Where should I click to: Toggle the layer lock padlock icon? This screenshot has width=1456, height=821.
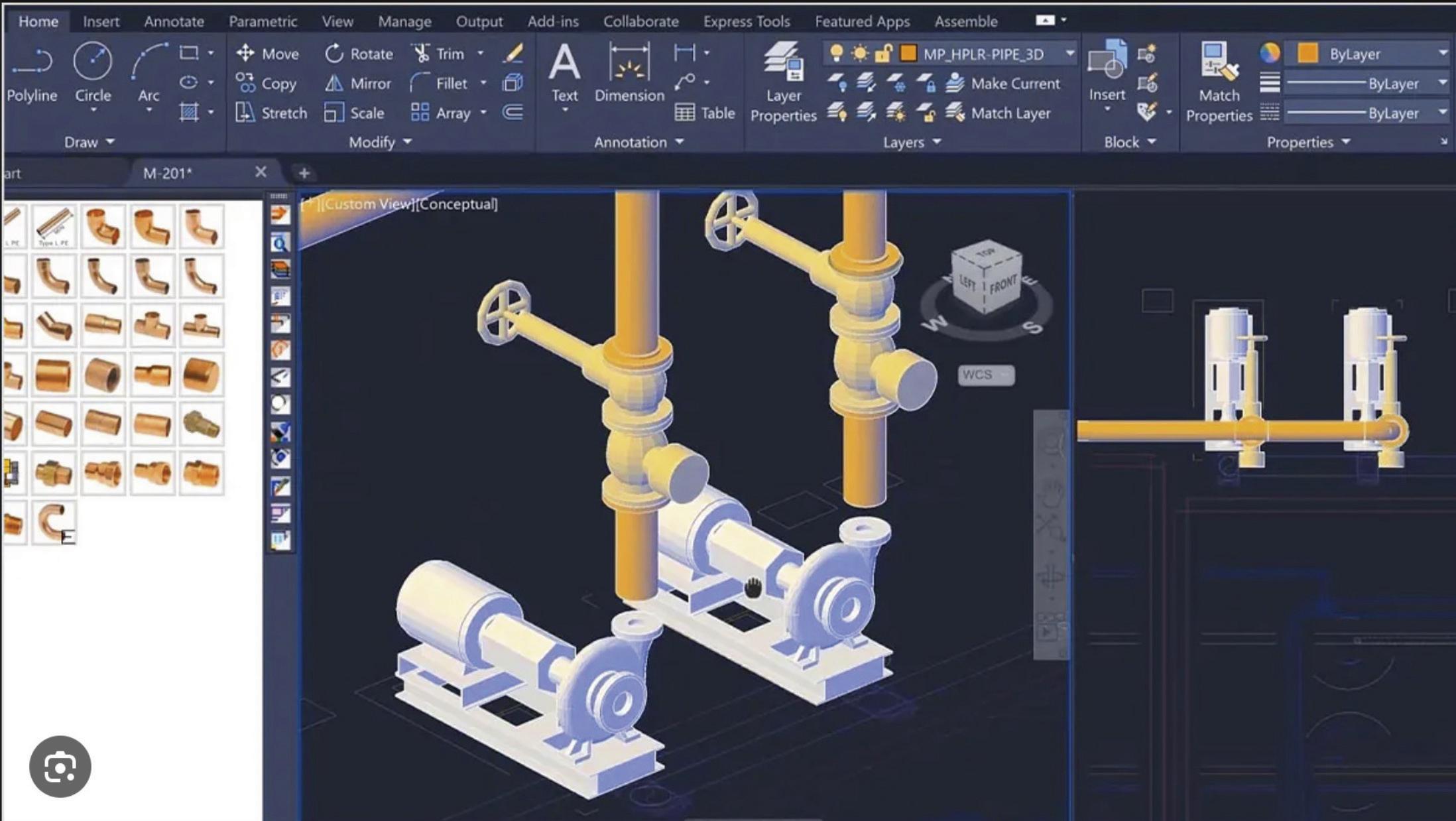882,54
